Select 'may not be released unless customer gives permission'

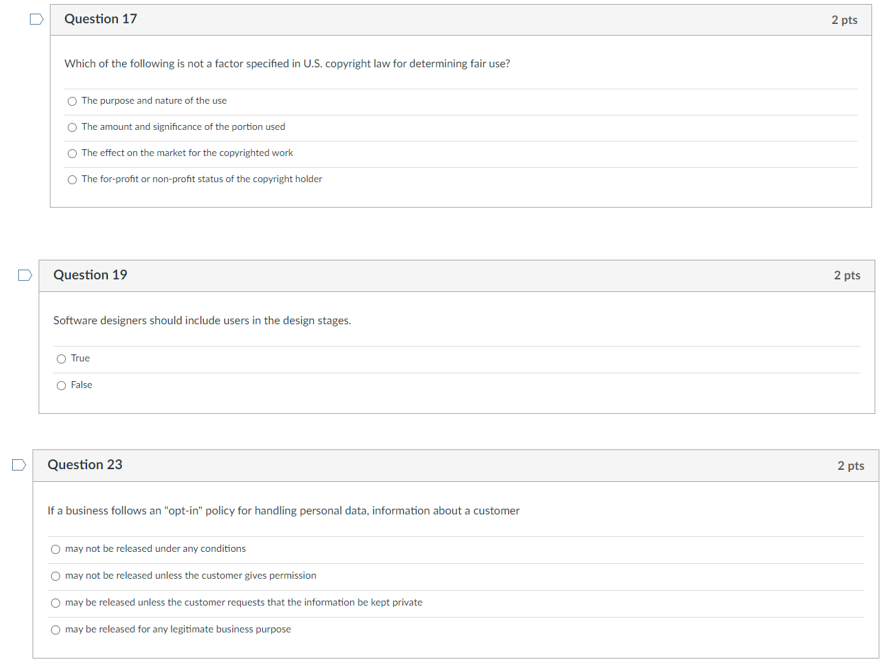[x=55, y=576]
